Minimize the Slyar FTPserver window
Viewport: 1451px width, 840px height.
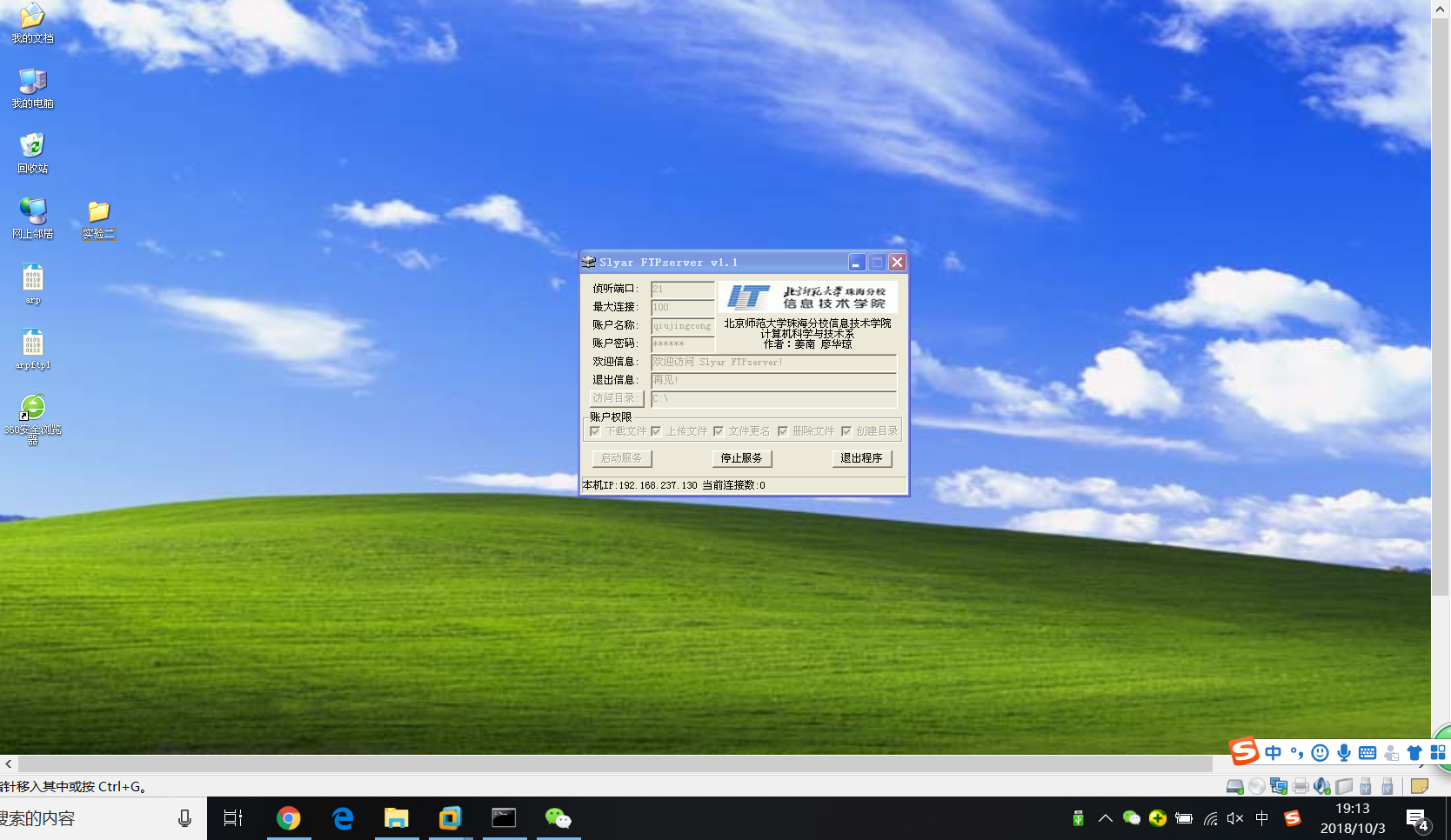tap(857, 262)
